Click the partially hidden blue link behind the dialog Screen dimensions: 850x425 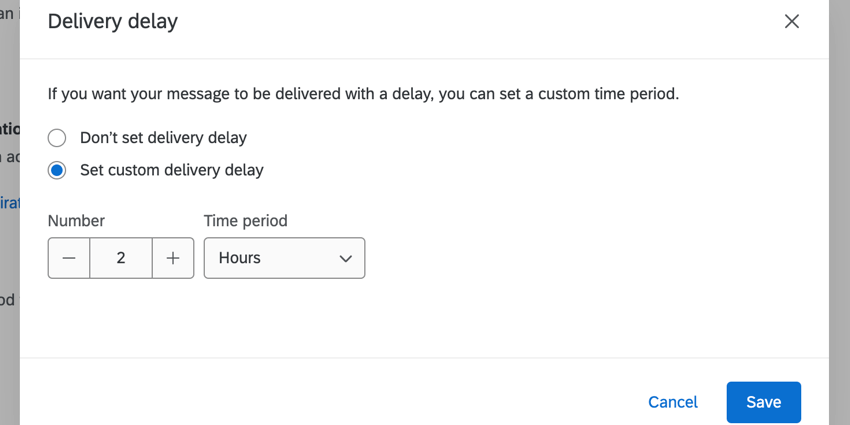tap(9, 203)
